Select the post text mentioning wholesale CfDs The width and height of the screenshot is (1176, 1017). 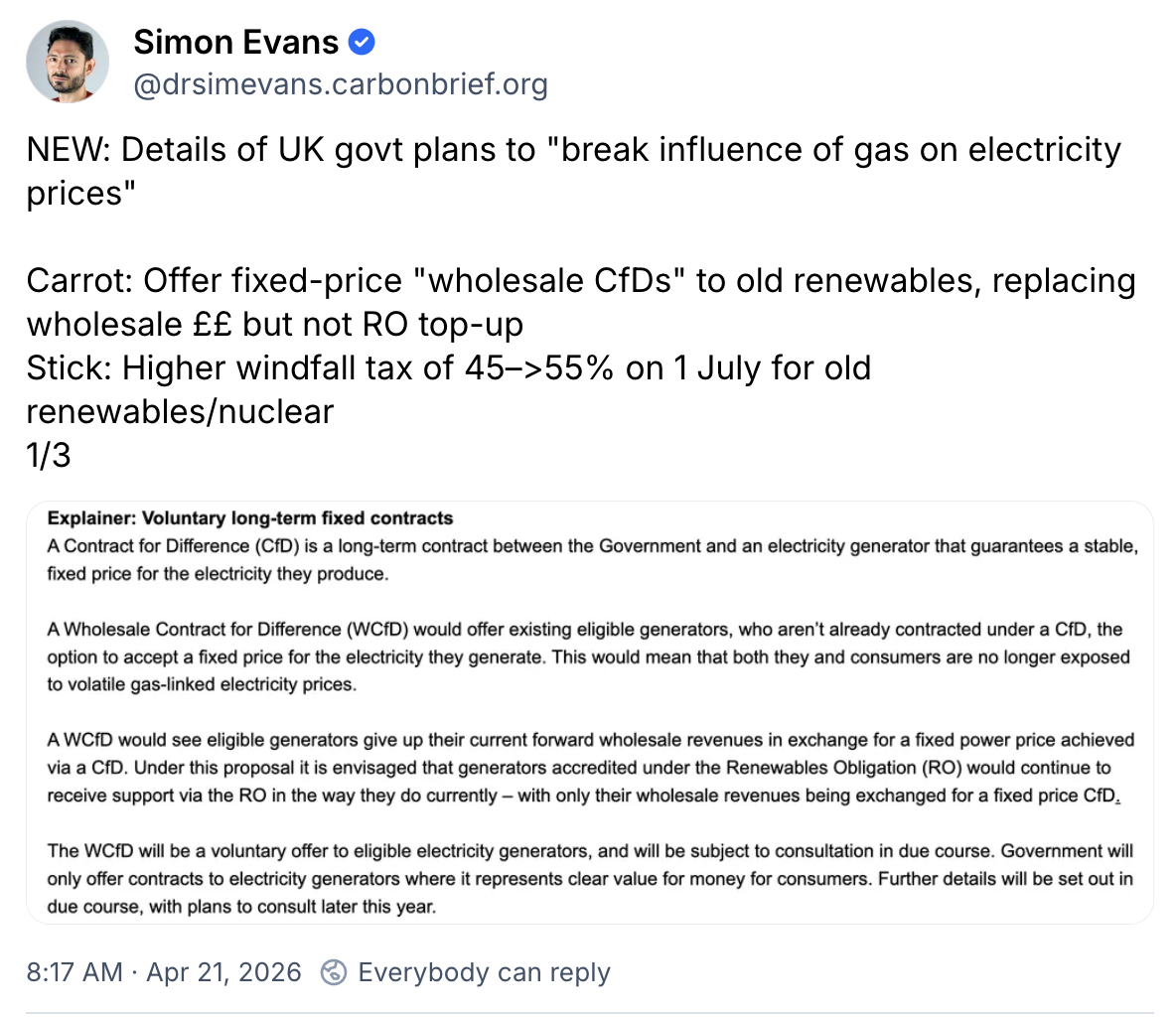[580, 280]
